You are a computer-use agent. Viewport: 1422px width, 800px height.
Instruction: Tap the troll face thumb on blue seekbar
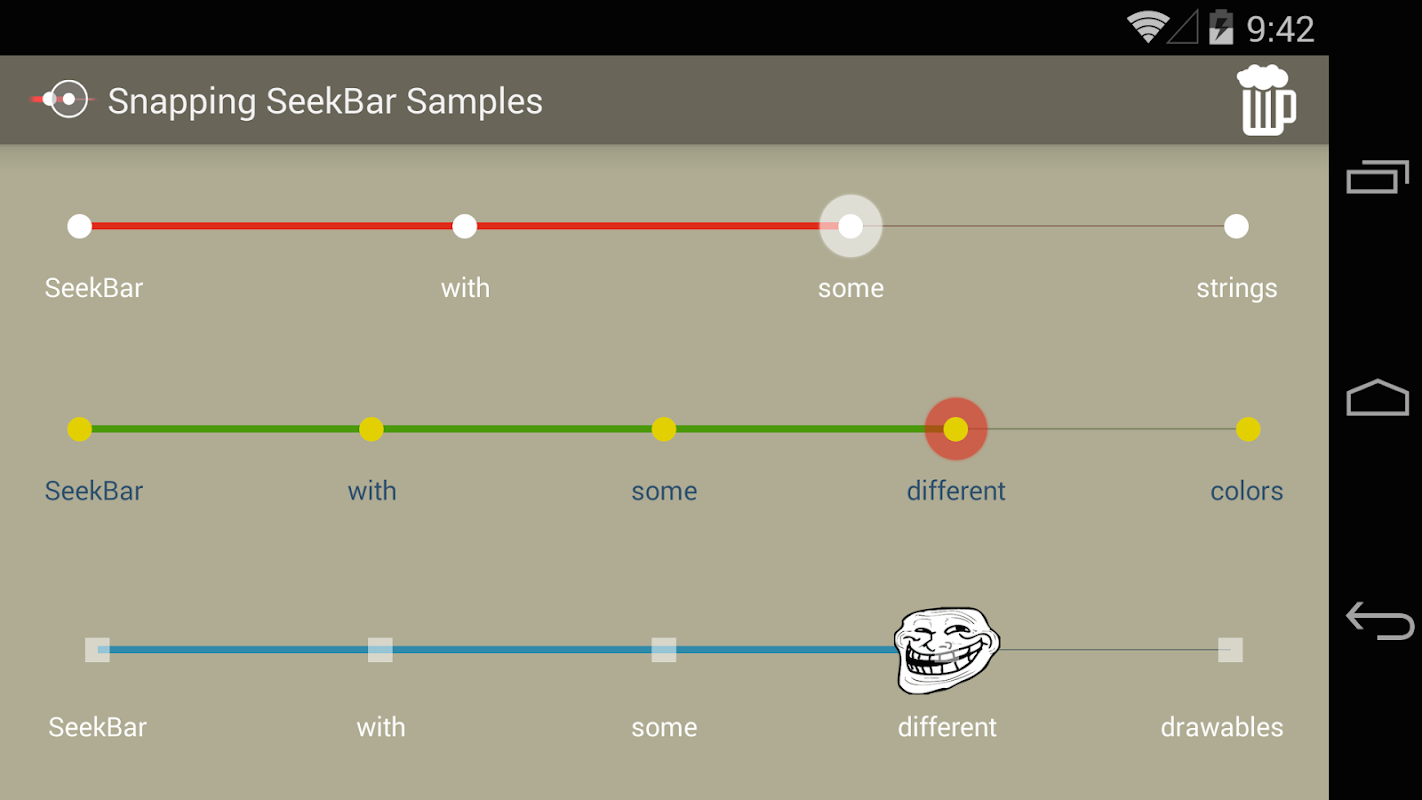pyautogui.click(x=946, y=650)
